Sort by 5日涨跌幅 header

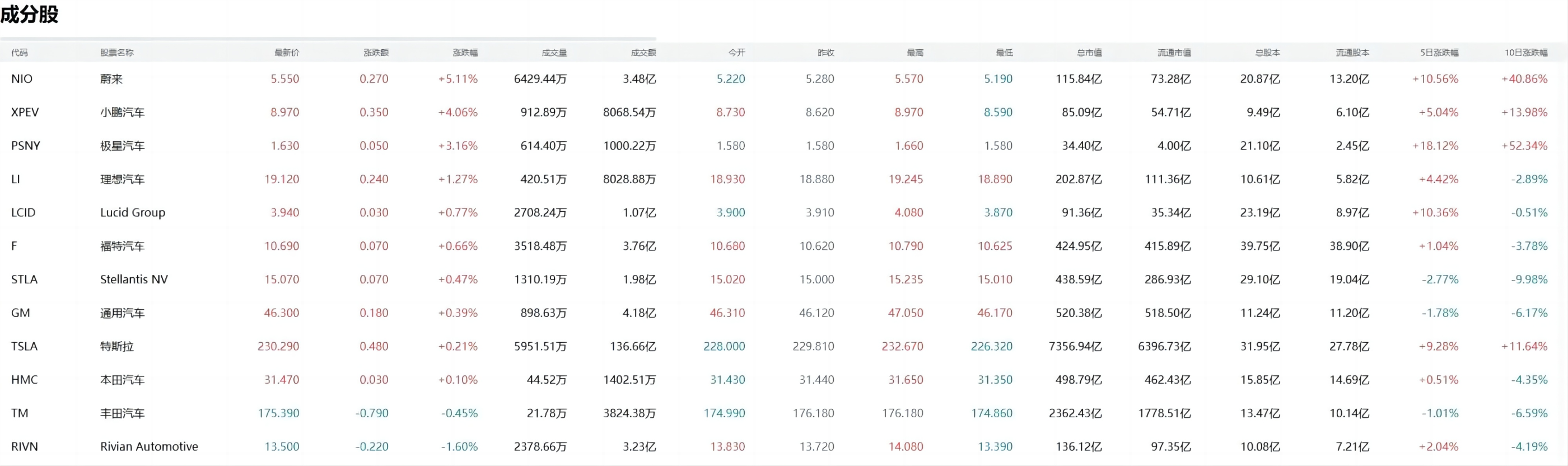click(x=1440, y=53)
